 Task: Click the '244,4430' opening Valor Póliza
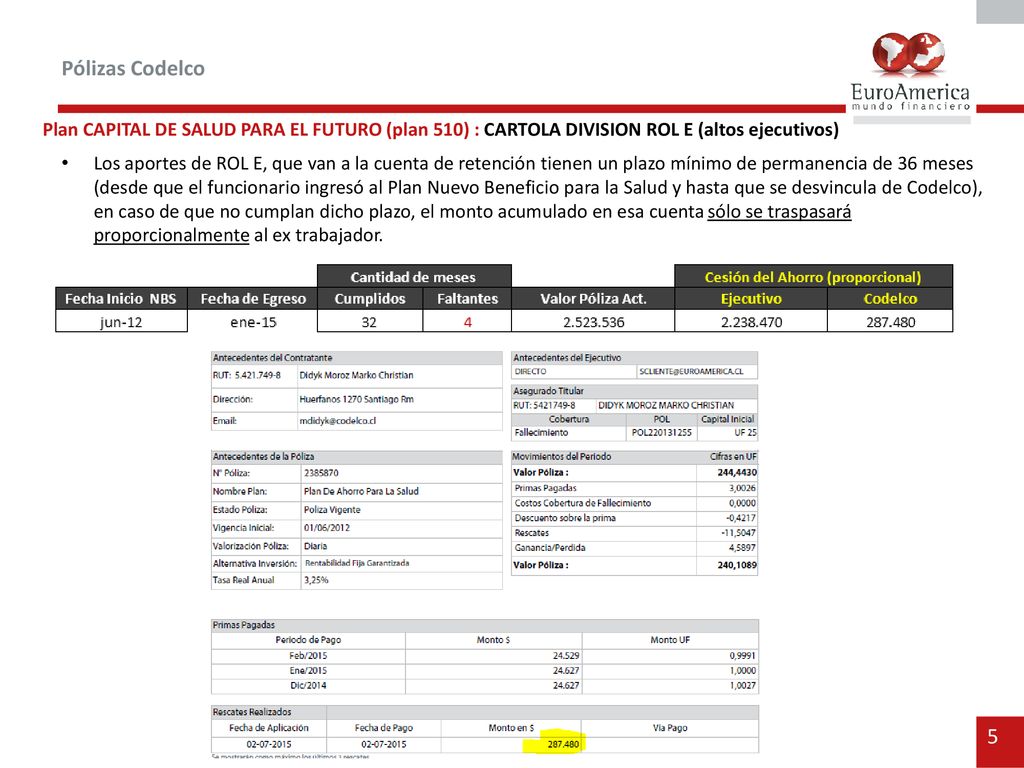(737, 472)
